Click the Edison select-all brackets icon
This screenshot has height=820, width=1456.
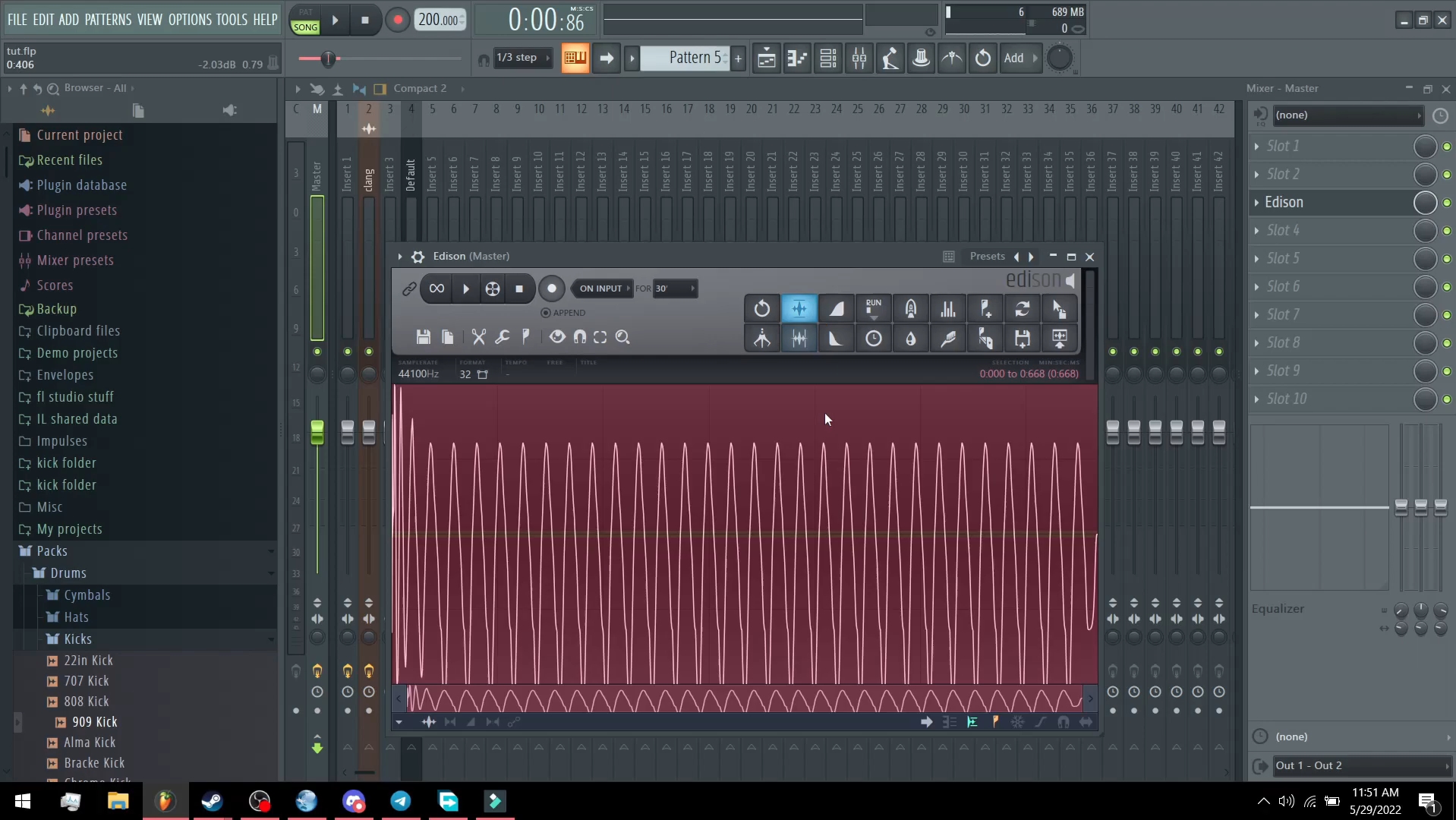coord(600,337)
